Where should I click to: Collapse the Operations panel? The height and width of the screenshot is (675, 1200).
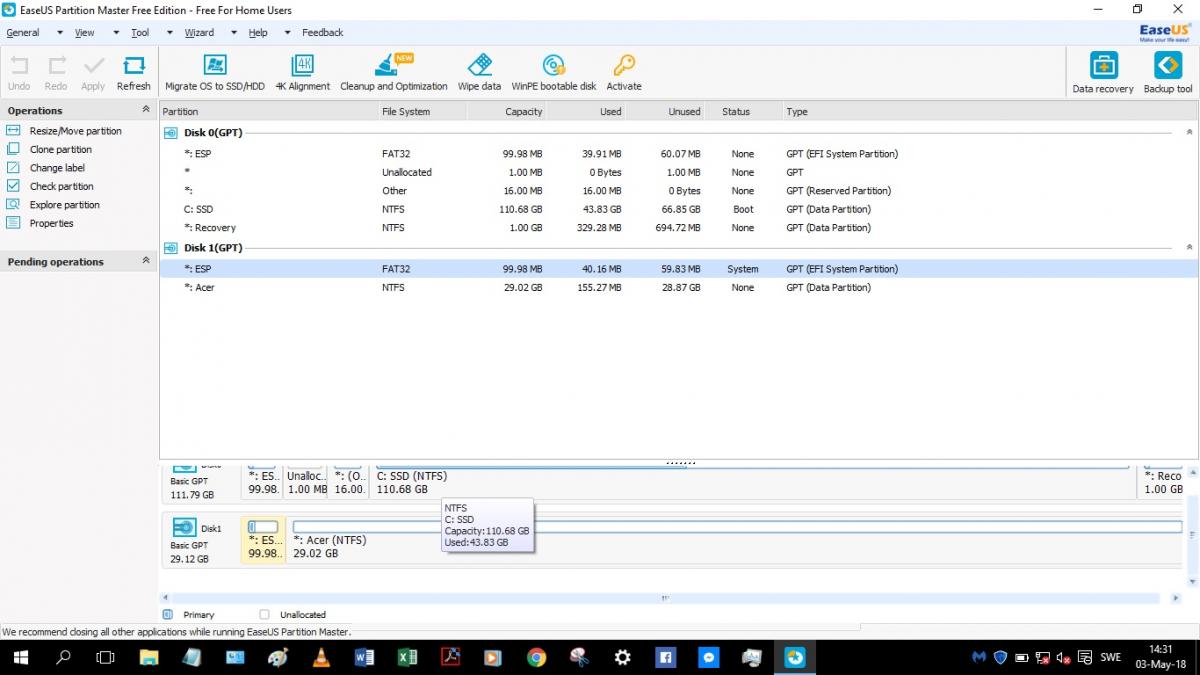(146, 110)
